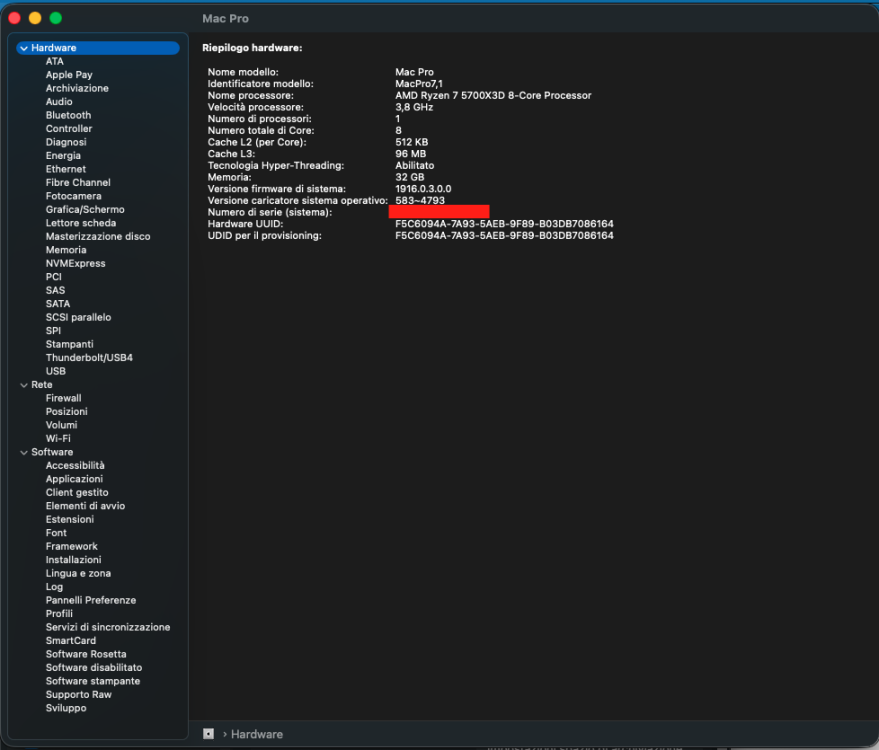Open Servizi di sincronizzazione entry
The height and width of the screenshot is (750, 879).
pyautogui.click(x=108, y=627)
